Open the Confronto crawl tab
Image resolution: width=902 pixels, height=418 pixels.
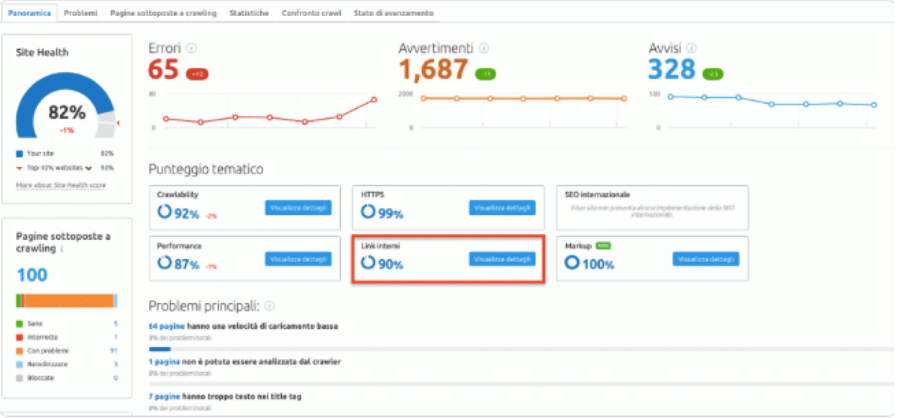pos(311,13)
